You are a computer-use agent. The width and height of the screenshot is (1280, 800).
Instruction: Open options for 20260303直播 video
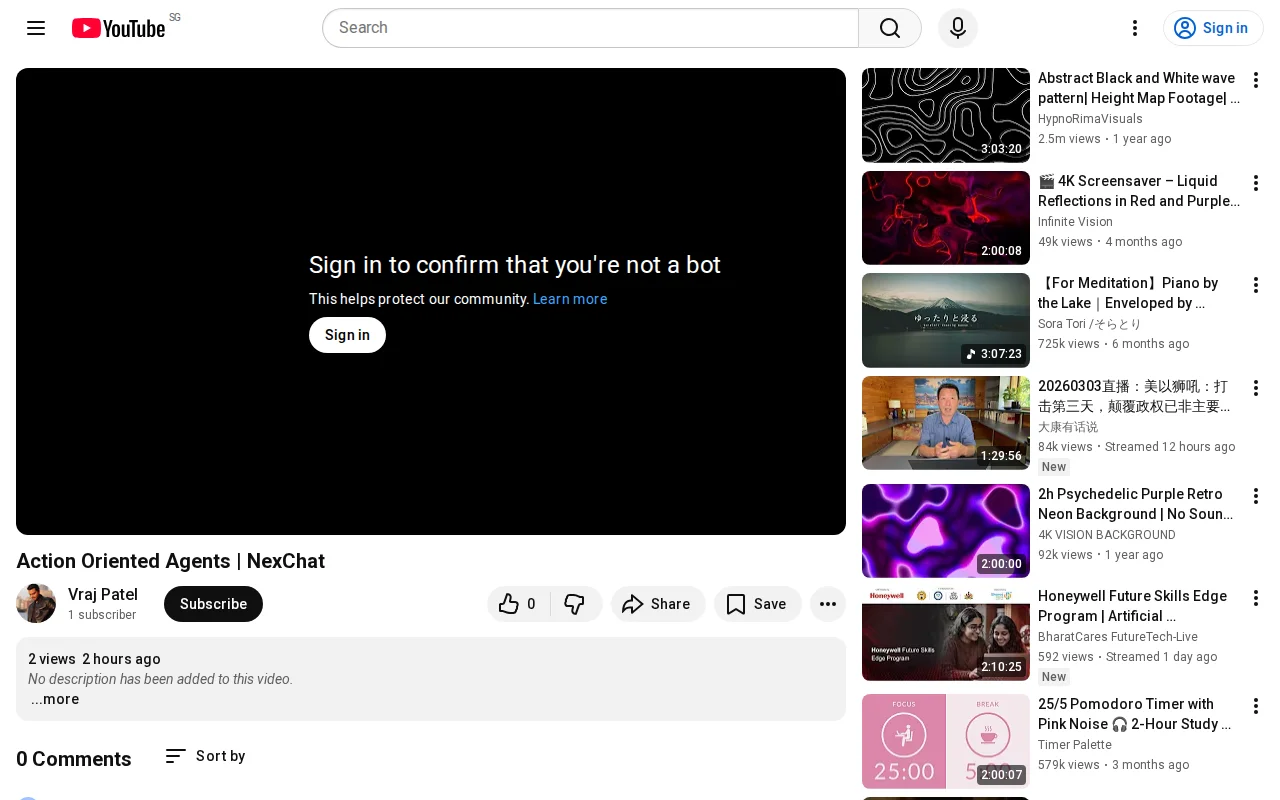[1256, 388]
